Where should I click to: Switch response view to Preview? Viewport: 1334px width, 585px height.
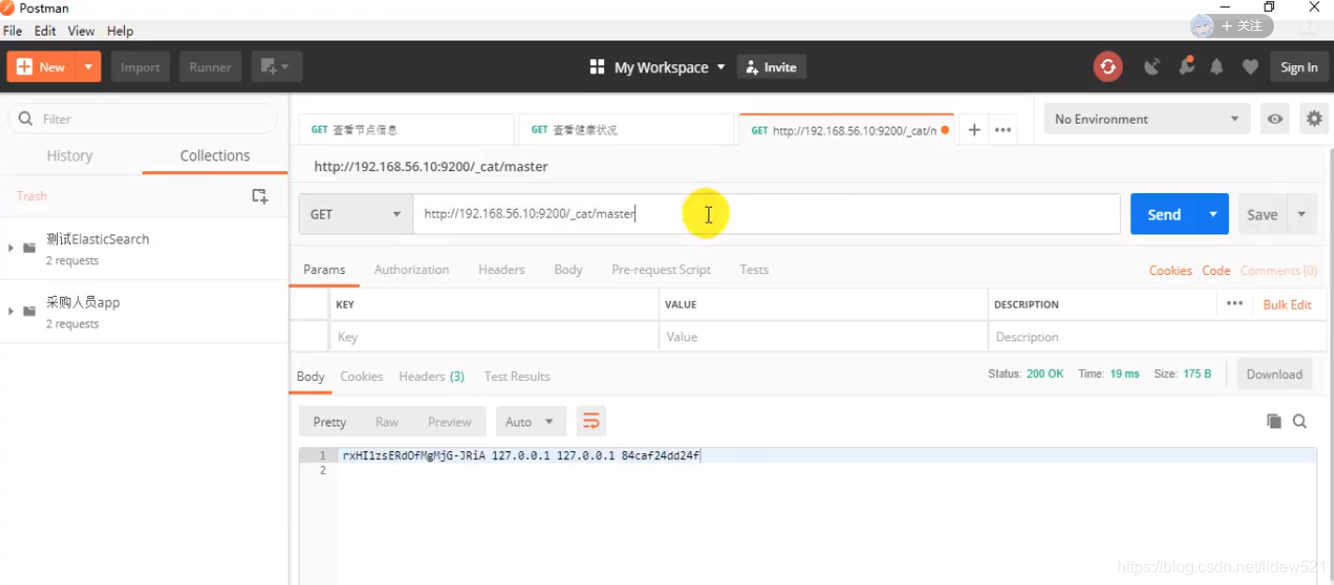(449, 422)
